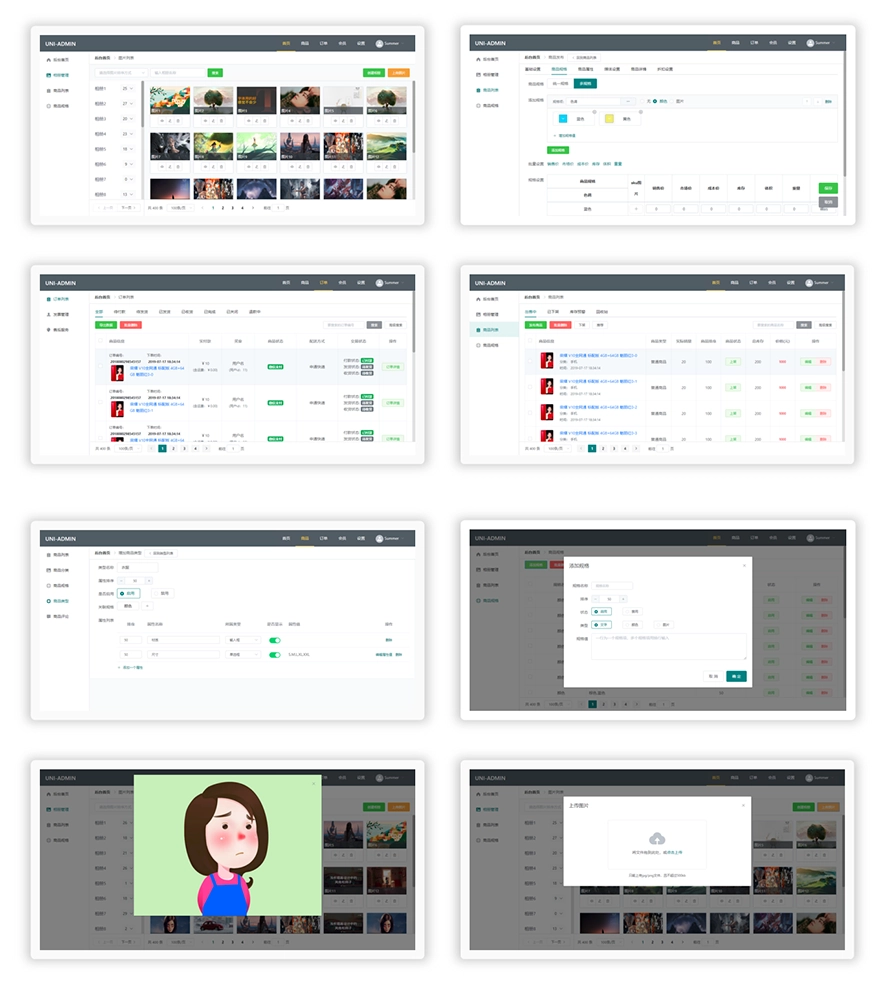Expand the album 3 dropdown showing 20
Image resolution: width=880 pixels, height=990 pixels.
click(x=128, y=119)
